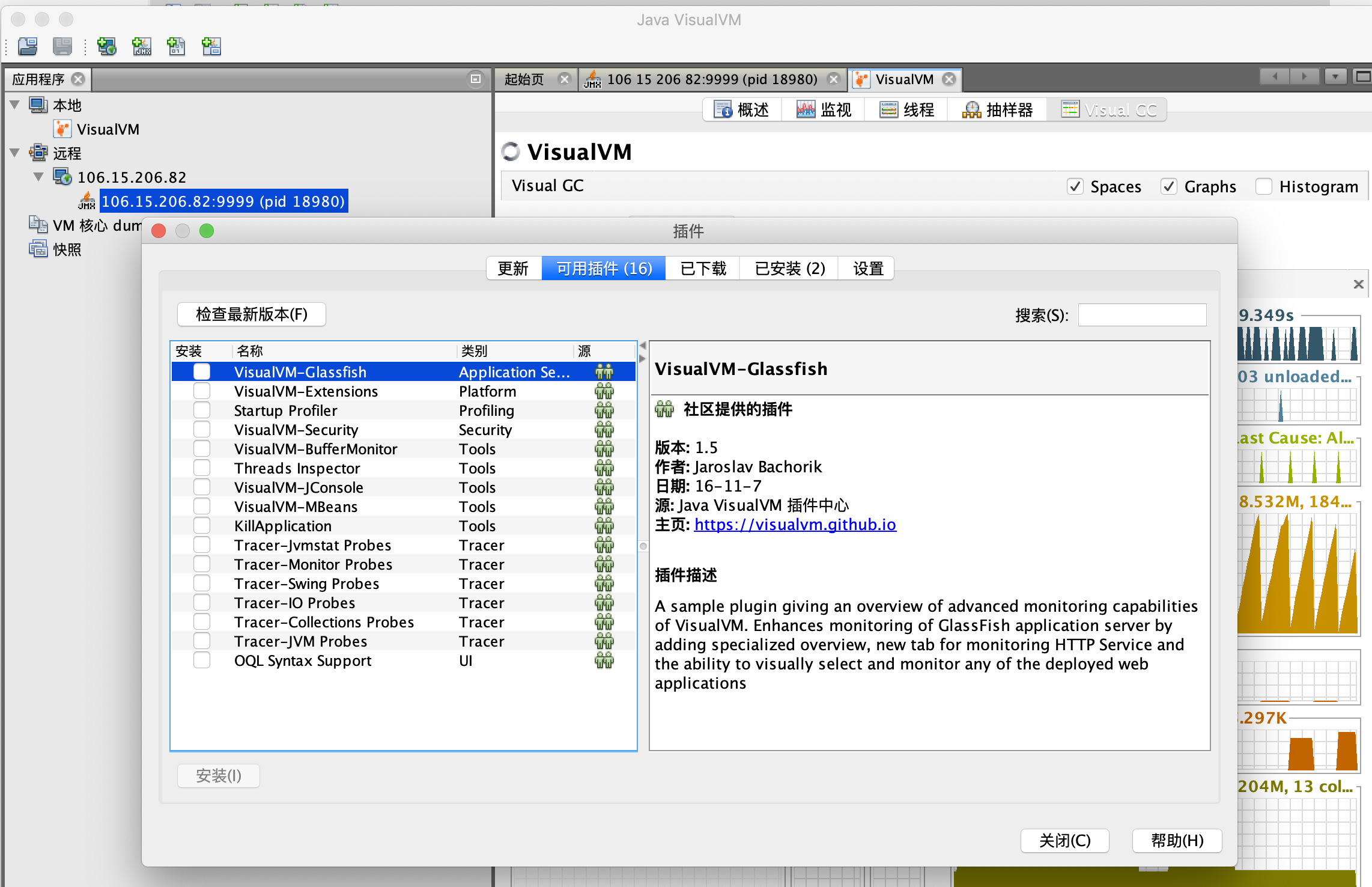This screenshot has height=887, width=1372.
Task: Check the install box for VisualVM-Glassfish
Action: click(x=202, y=372)
